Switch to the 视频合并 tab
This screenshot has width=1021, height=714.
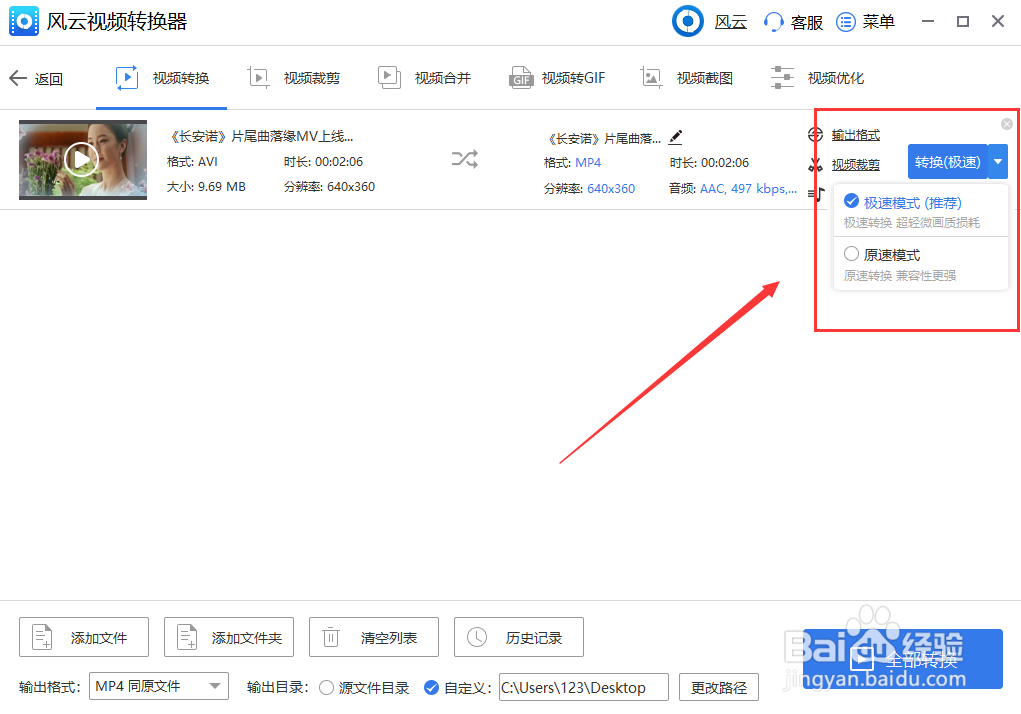[424, 76]
